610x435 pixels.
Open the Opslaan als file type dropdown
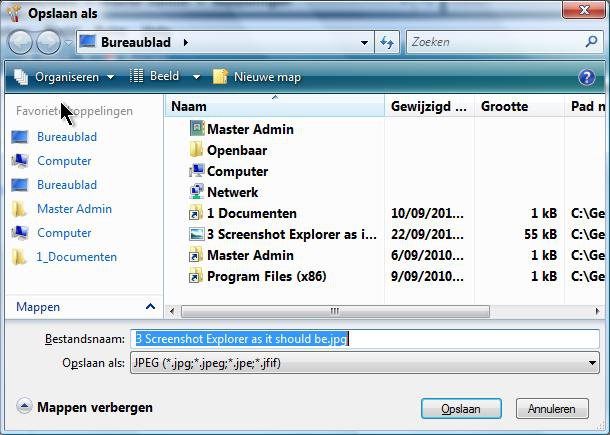point(365,363)
